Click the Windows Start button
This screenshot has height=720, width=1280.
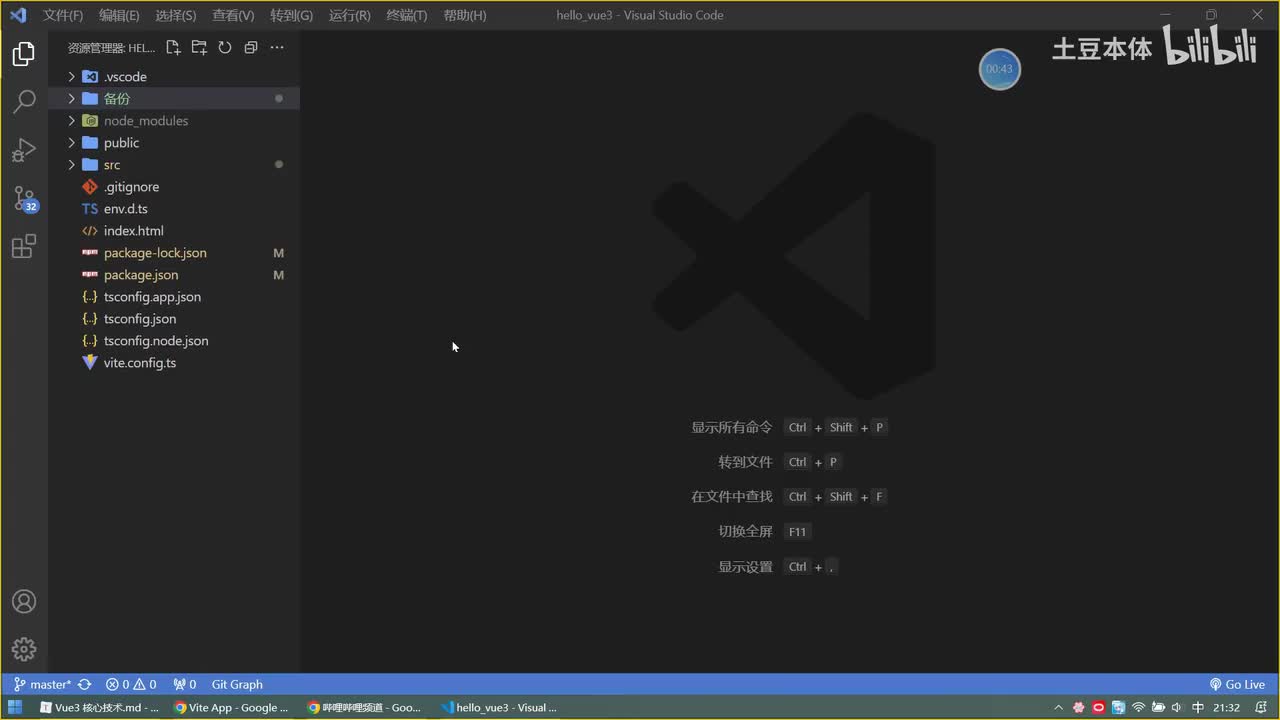click(15, 708)
